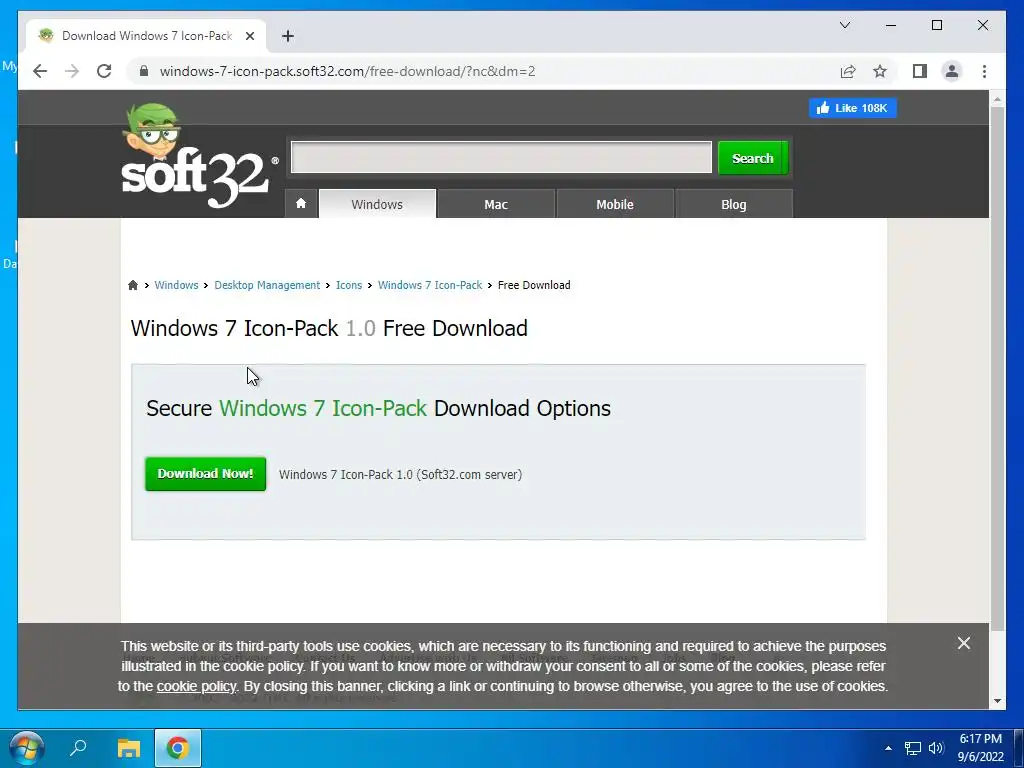Image resolution: width=1024 pixels, height=768 pixels.
Task: Click the scrollbar up arrow
Action: [x=997, y=99]
